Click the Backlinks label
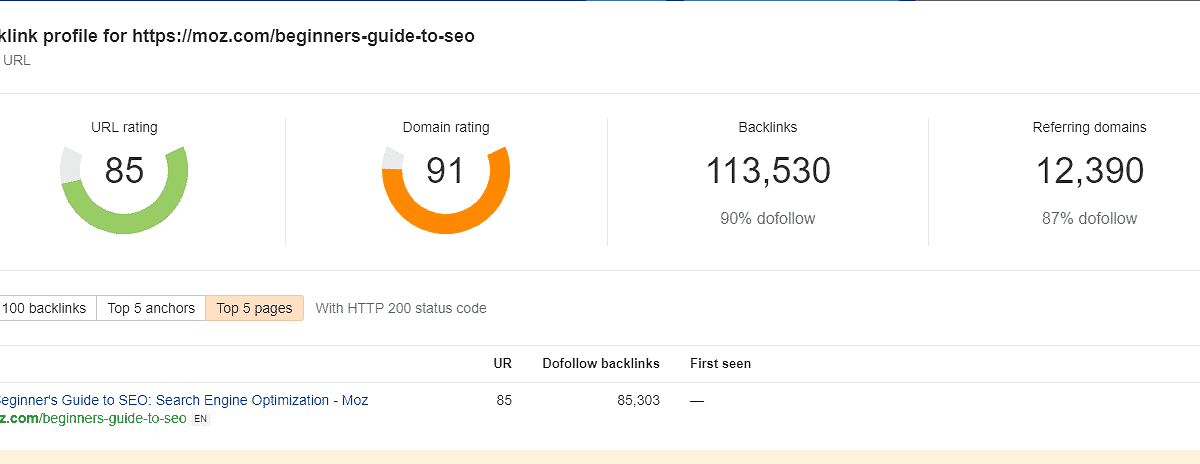This screenshot has height=464, width=1200. [x=768, y=127]
